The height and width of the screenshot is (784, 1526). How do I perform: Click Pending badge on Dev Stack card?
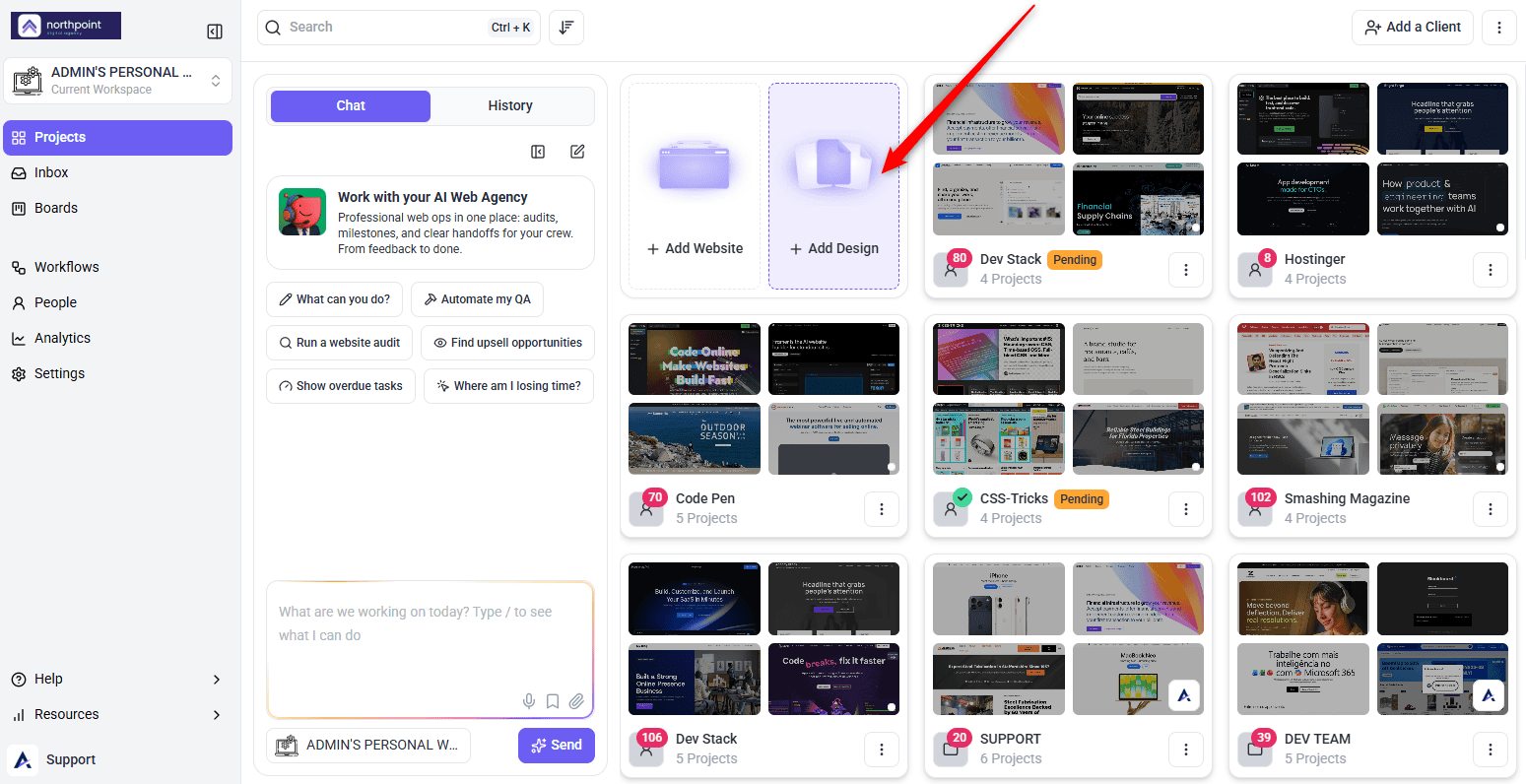[x=1075, y=260]
